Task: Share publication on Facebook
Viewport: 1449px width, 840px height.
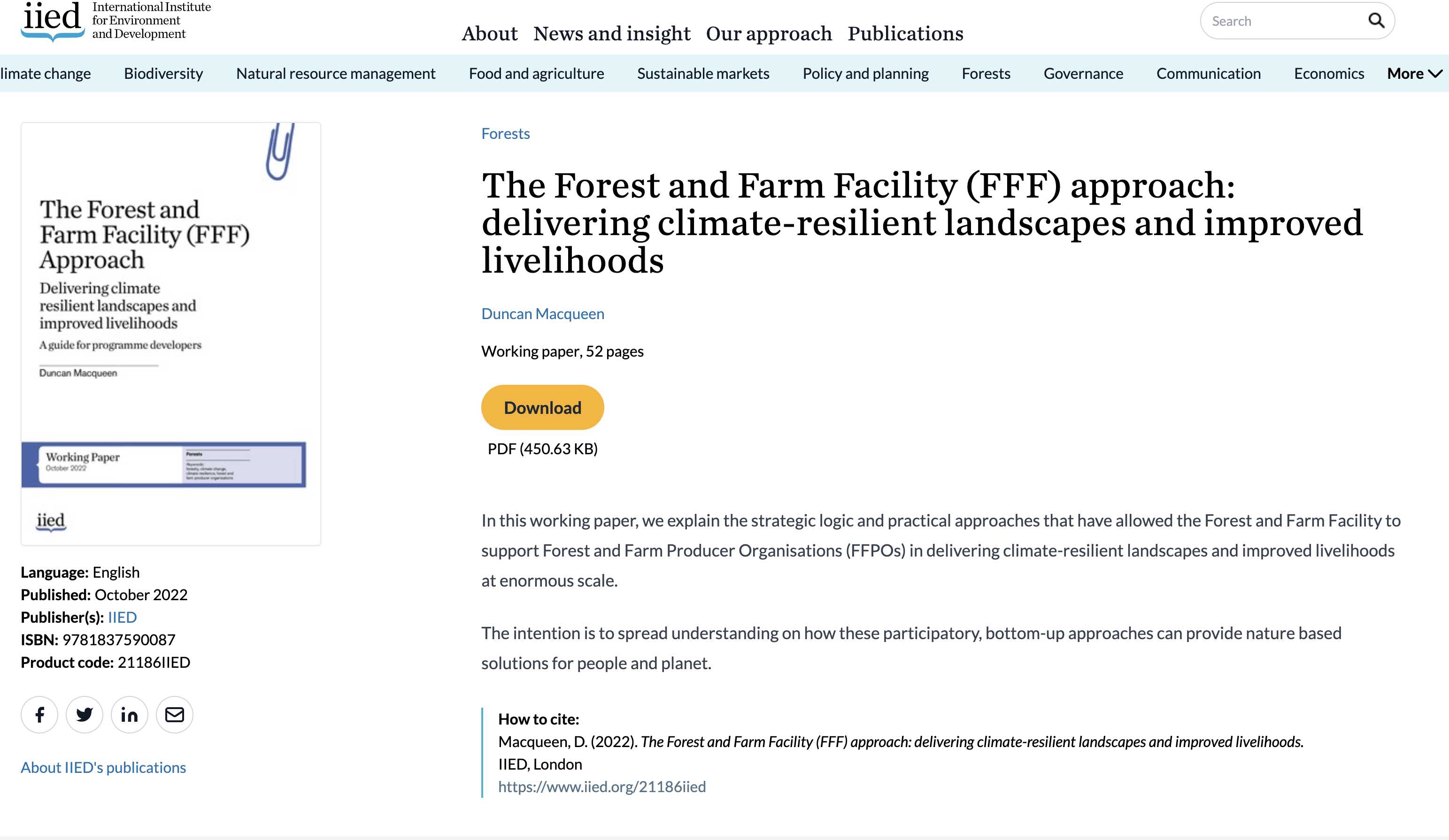Action: (x=39, y=715)
